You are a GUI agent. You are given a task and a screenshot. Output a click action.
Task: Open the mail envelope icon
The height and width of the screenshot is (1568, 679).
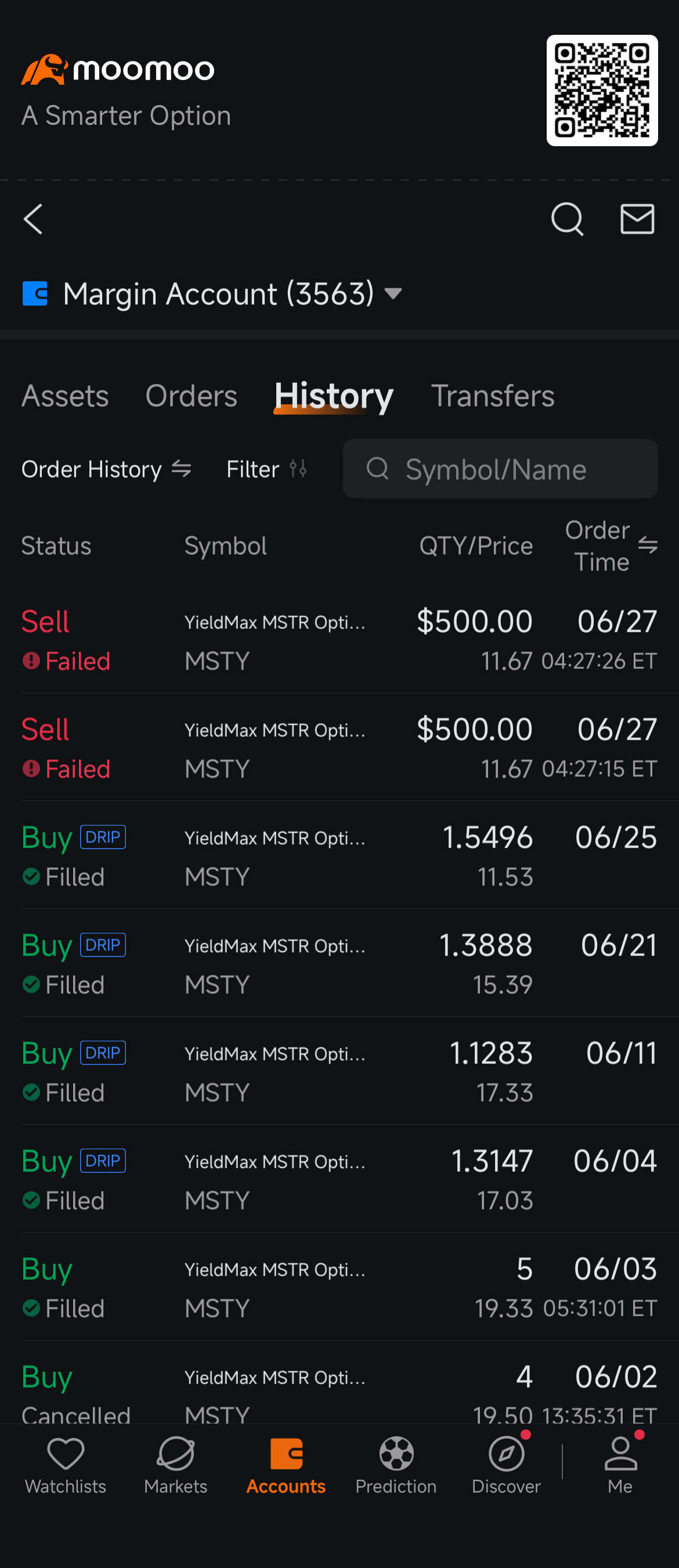click(637, 219)
